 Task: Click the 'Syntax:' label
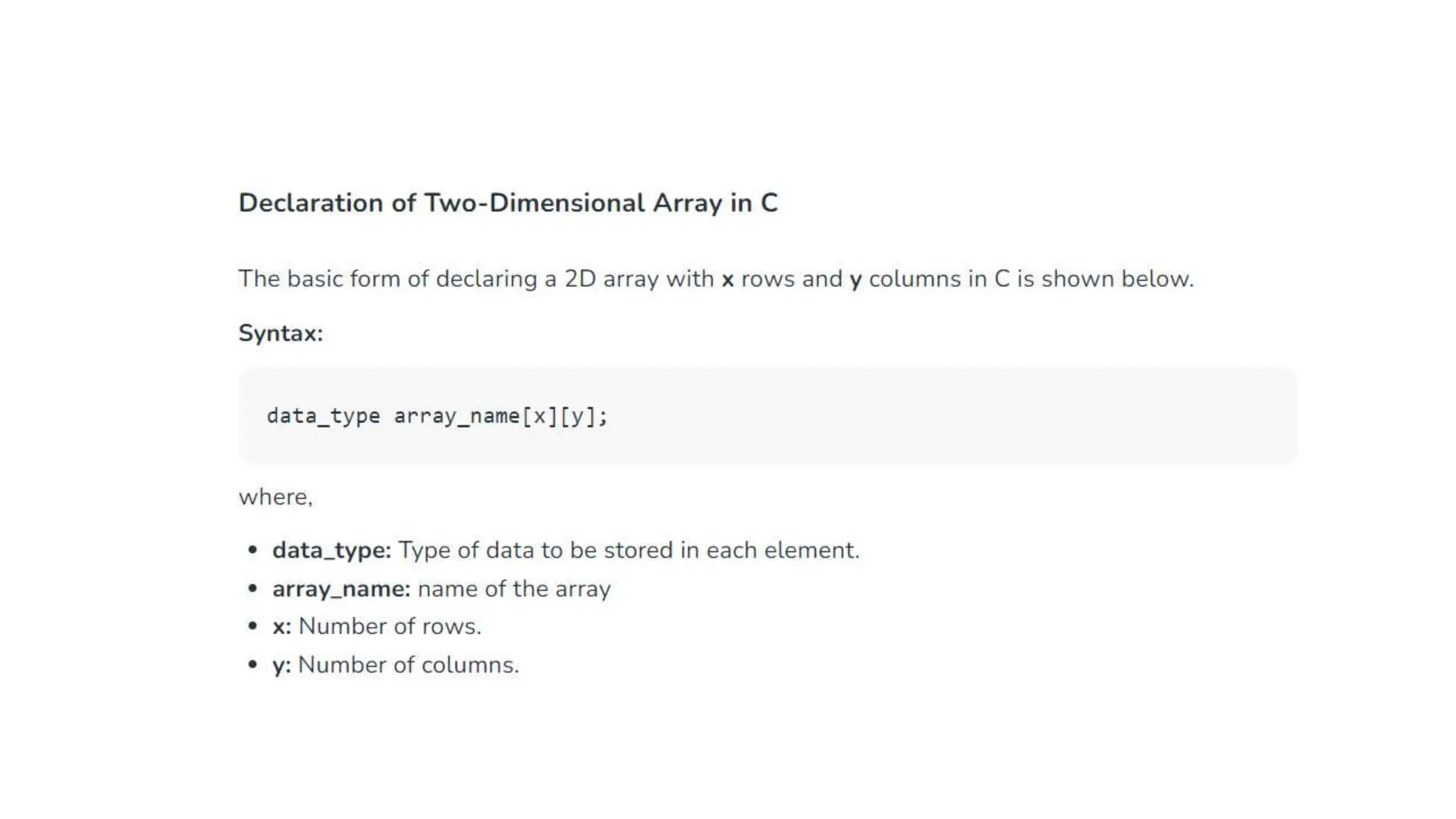click(280, 333)
